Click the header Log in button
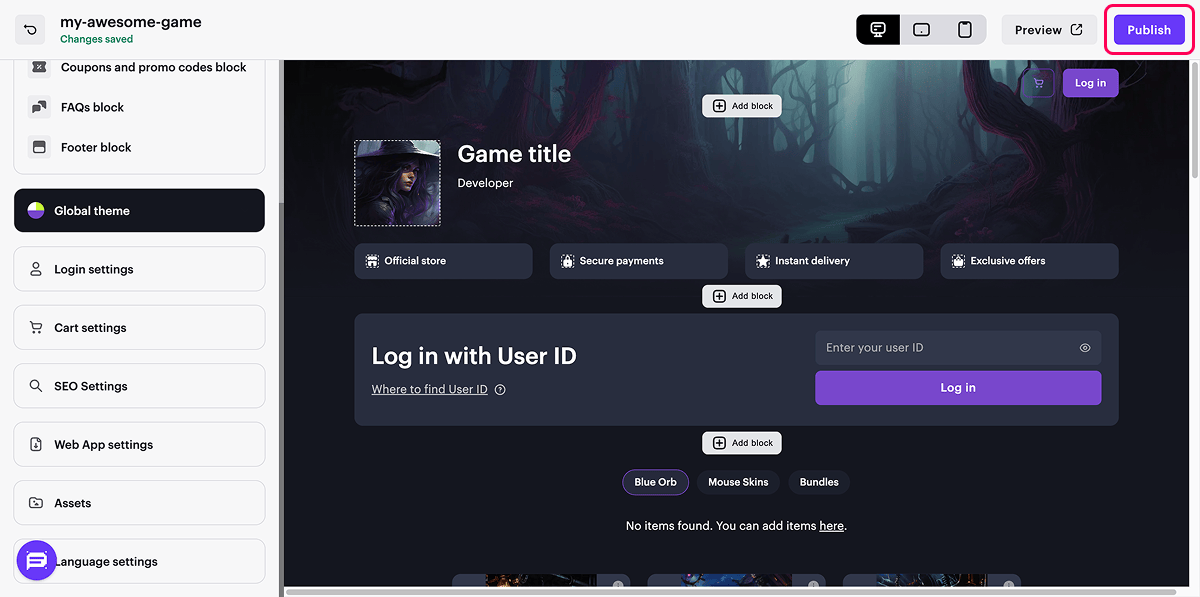Screen dimensions: 1200x597 pyautogui.click(x=1090, y=83)
